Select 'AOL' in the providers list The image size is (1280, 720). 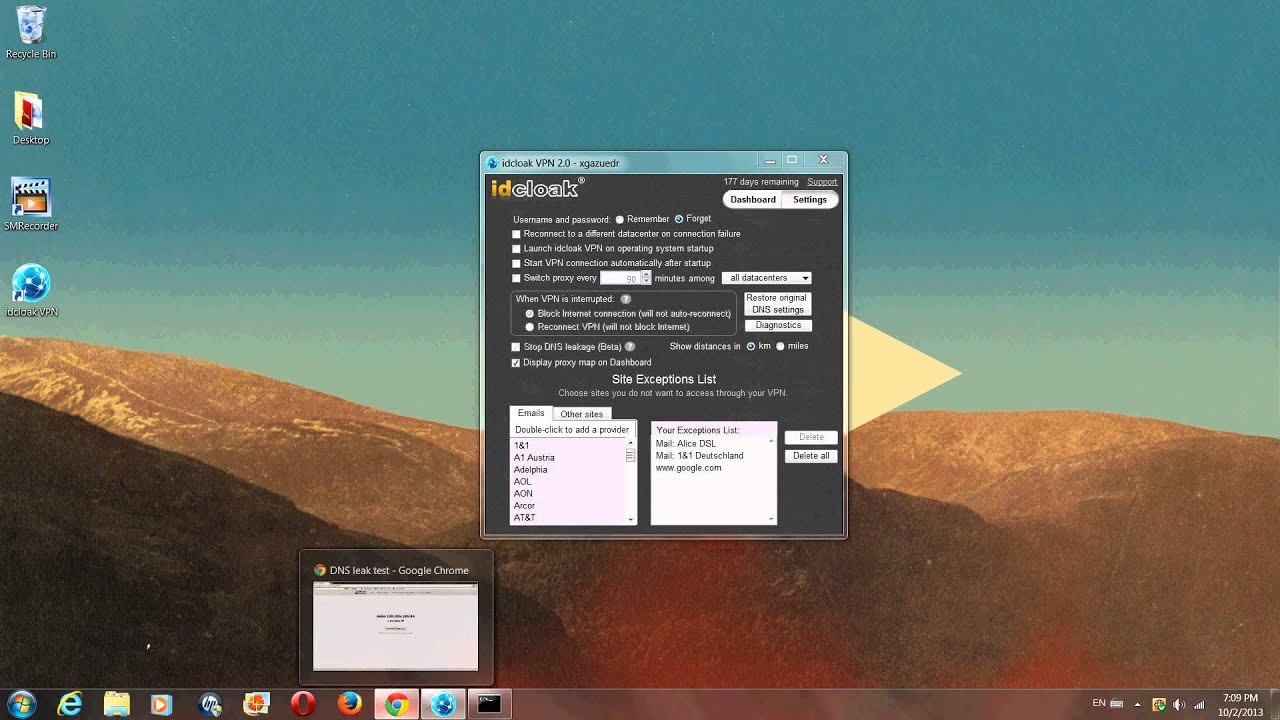coord(523,482)
